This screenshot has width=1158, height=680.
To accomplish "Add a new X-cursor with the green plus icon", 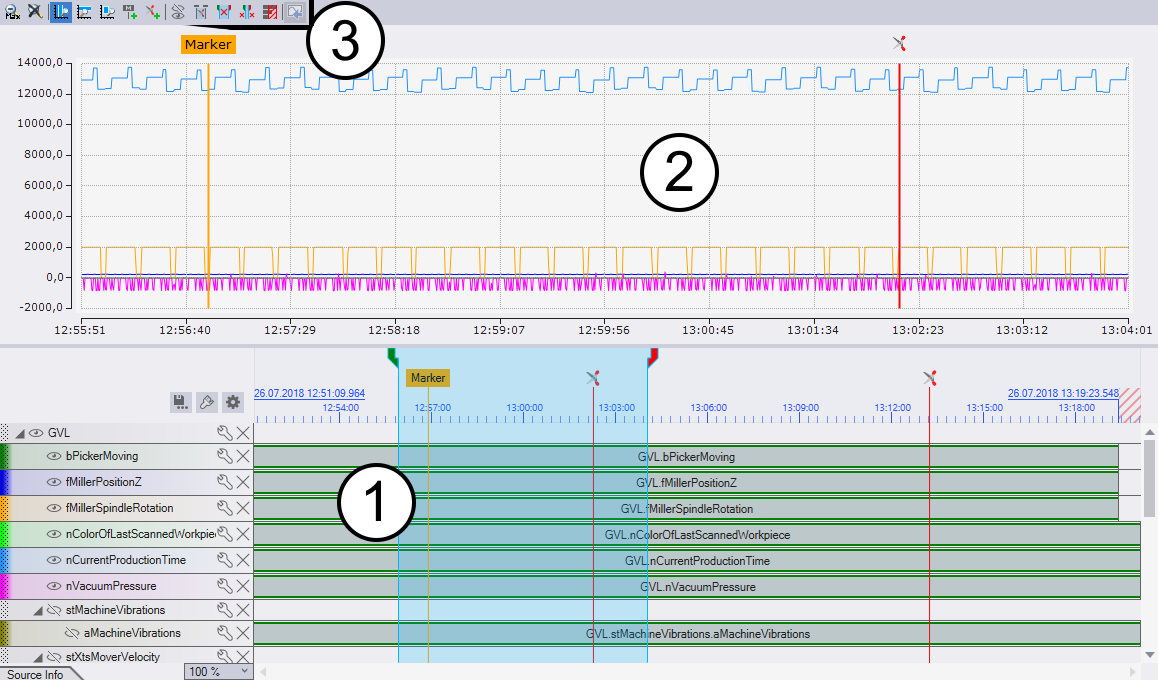I will click(x=152, y=12).
